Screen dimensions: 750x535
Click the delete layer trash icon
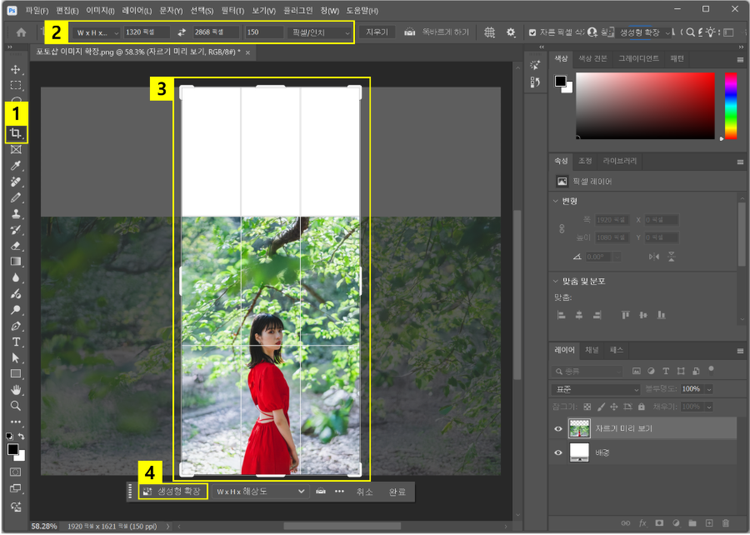point(726,522)
